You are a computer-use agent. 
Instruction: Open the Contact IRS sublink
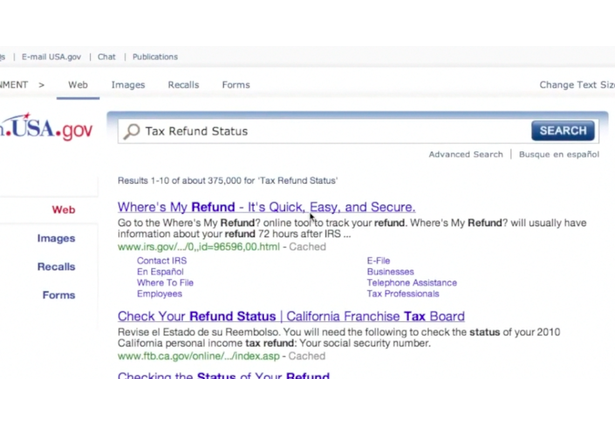click(162, 260)
